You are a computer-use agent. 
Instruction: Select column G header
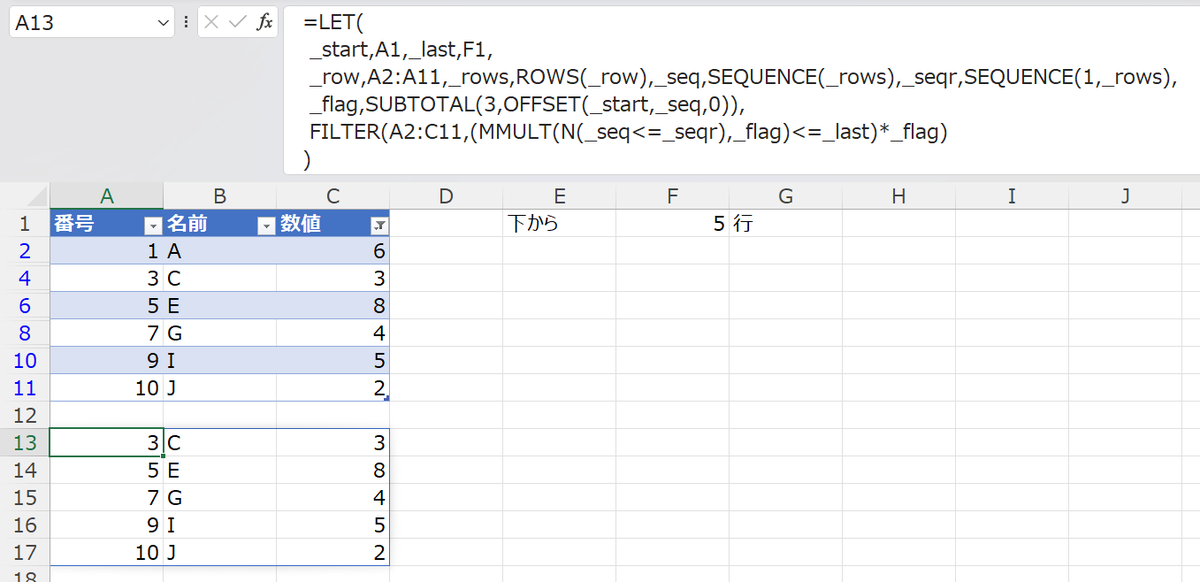coord(785,197)
